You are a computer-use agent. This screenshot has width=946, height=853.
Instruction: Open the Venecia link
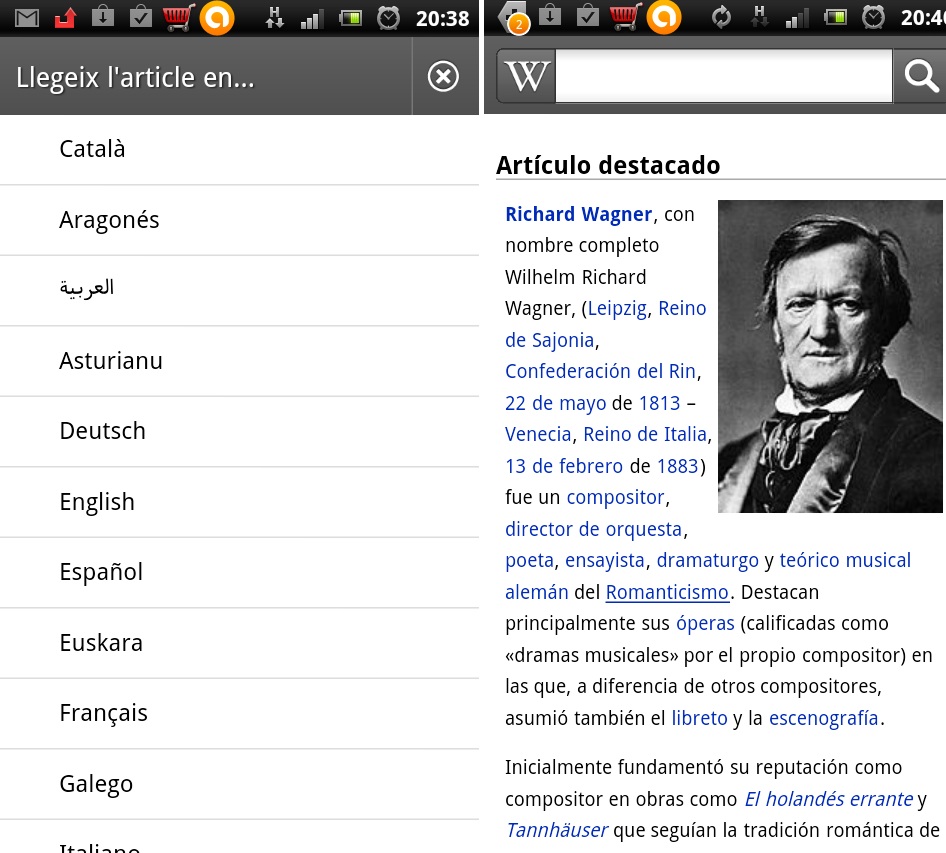[538, 434]
